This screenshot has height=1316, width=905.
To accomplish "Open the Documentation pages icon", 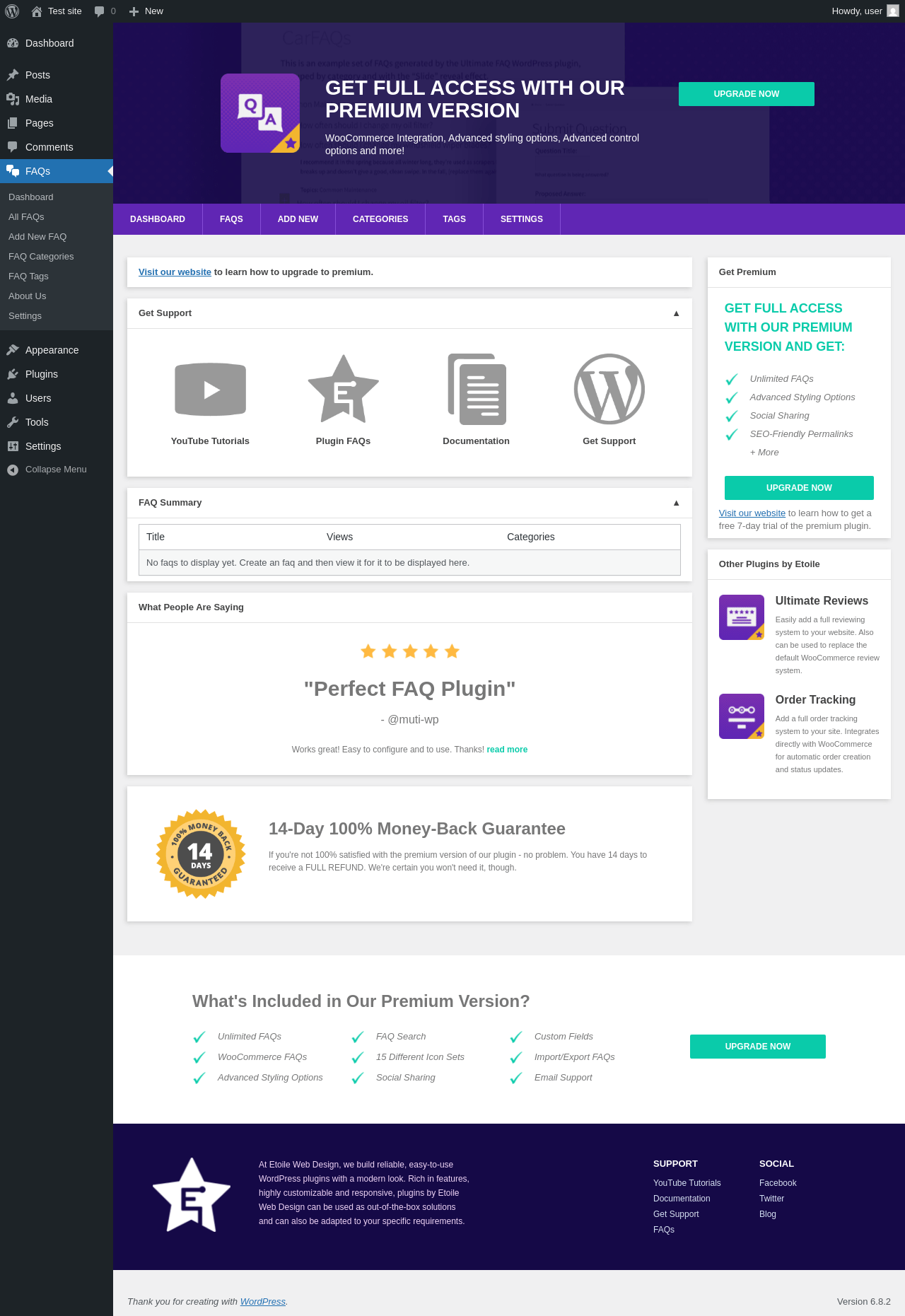I will (477, 390).
